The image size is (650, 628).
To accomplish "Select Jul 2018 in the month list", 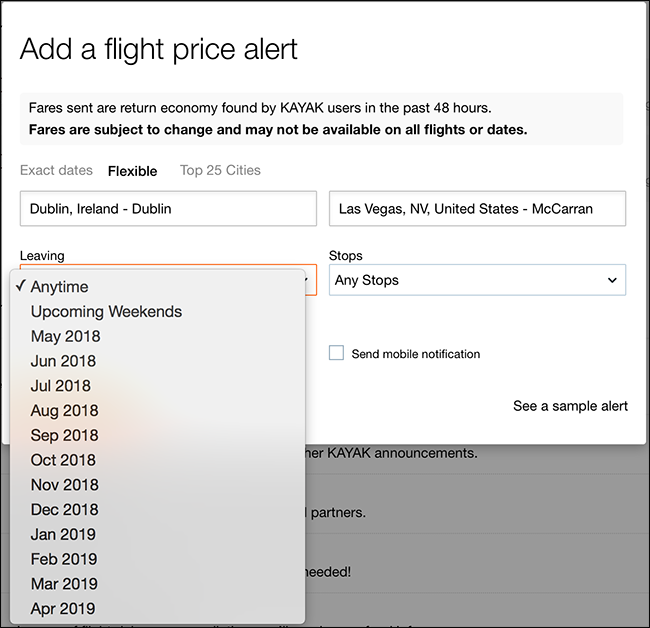I will pyautogui.click(x=61, y=386).
